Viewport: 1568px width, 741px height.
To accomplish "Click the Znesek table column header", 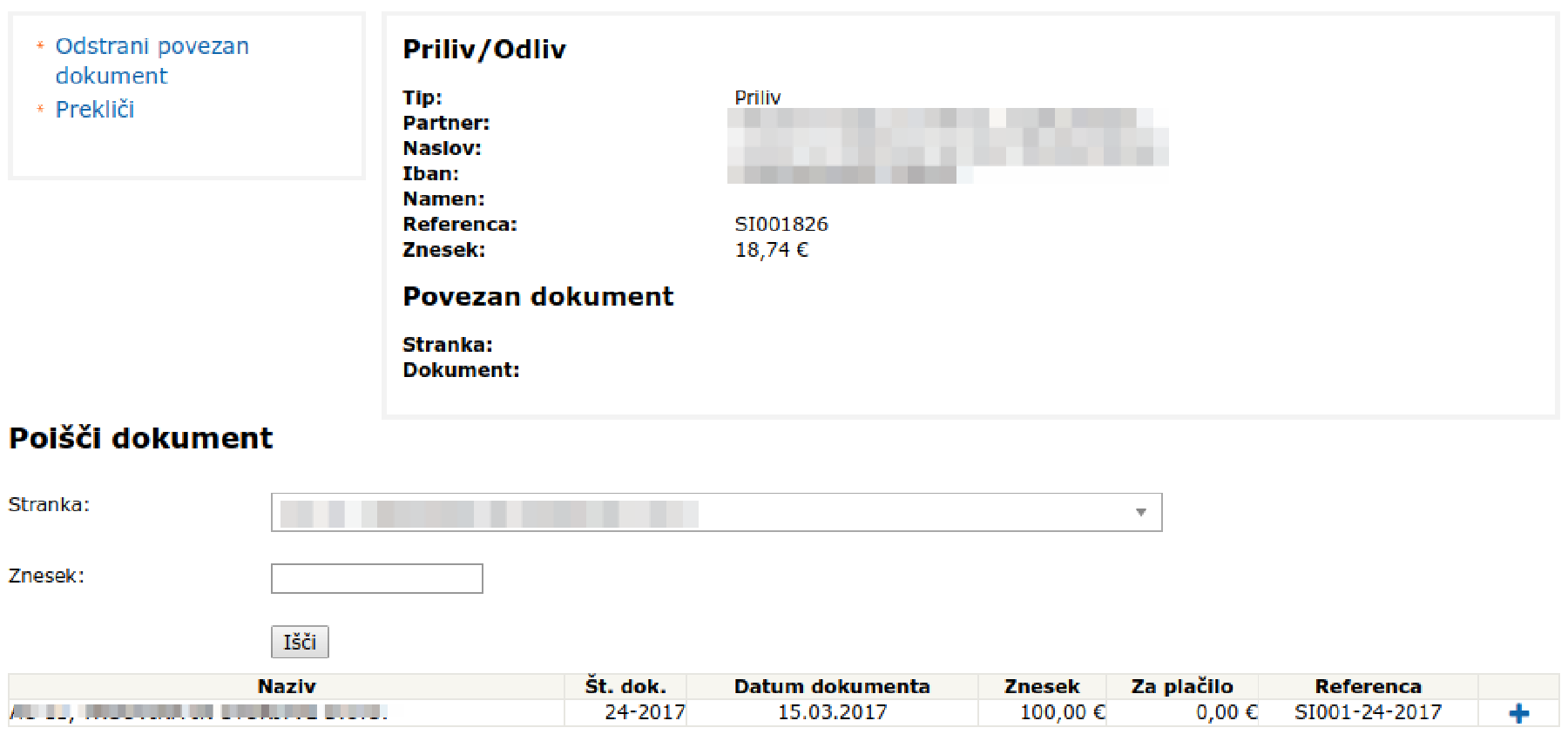I will [x=1041, y=686].
